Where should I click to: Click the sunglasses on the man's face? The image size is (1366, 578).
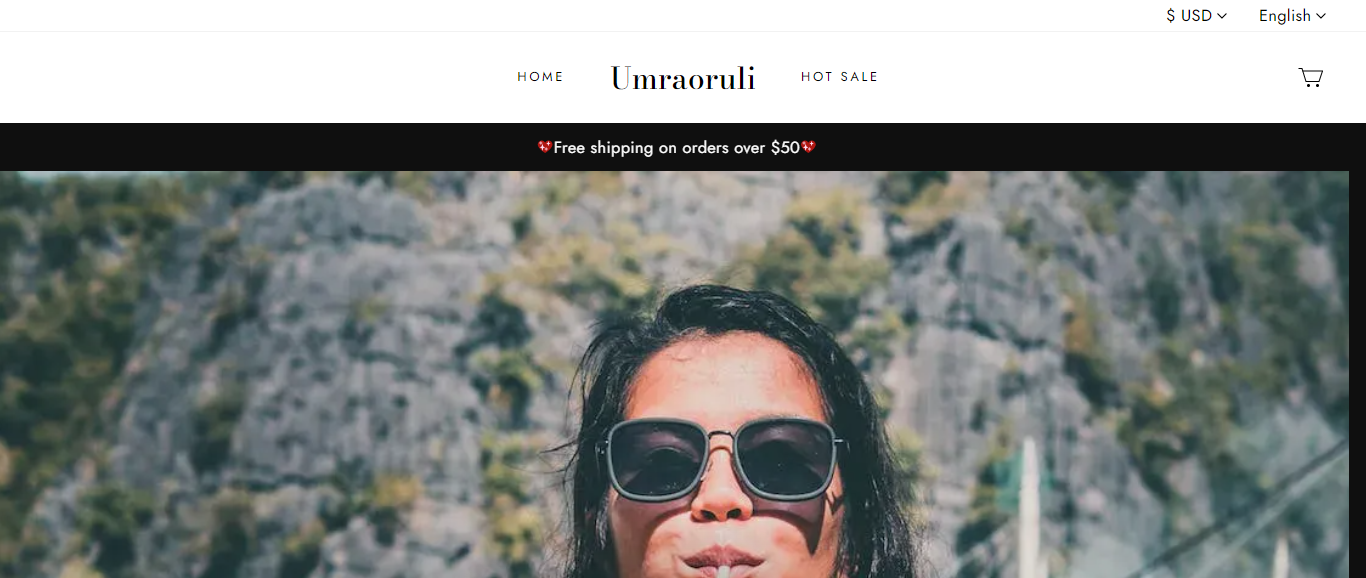(722, 458)
